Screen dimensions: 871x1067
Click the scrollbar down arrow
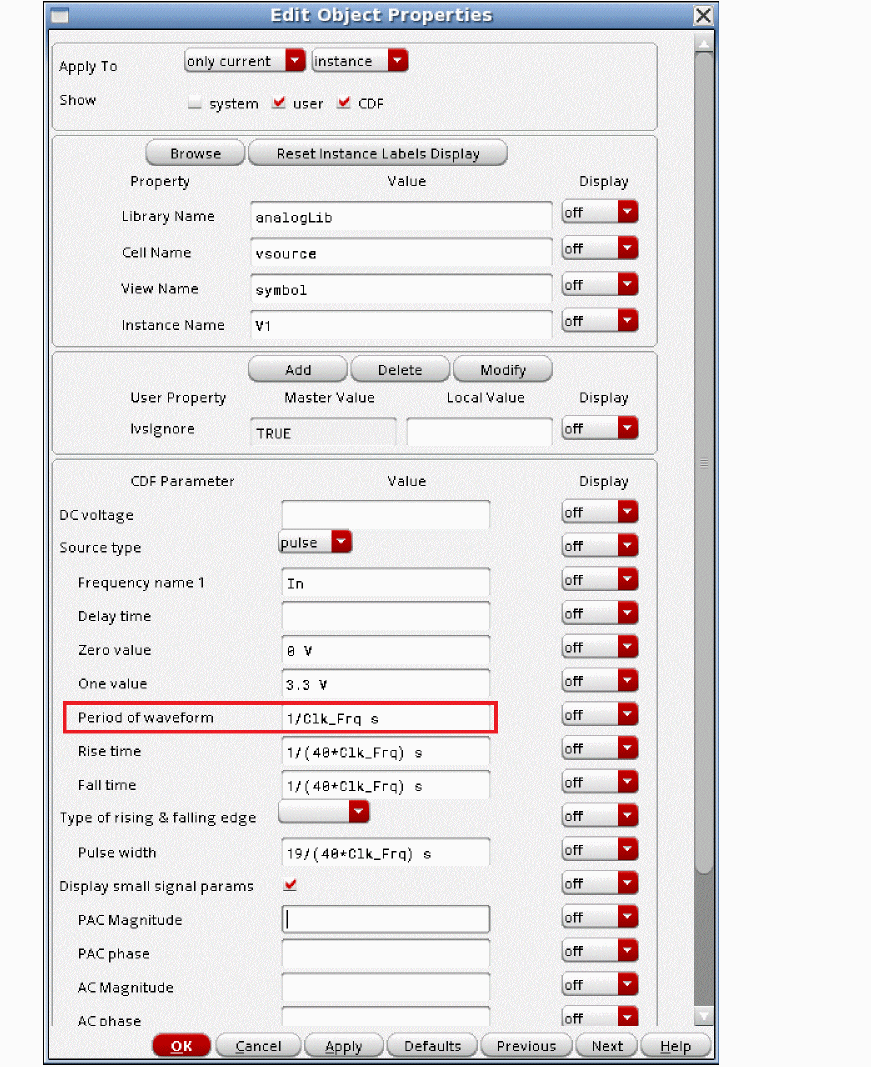point(704,1015)
